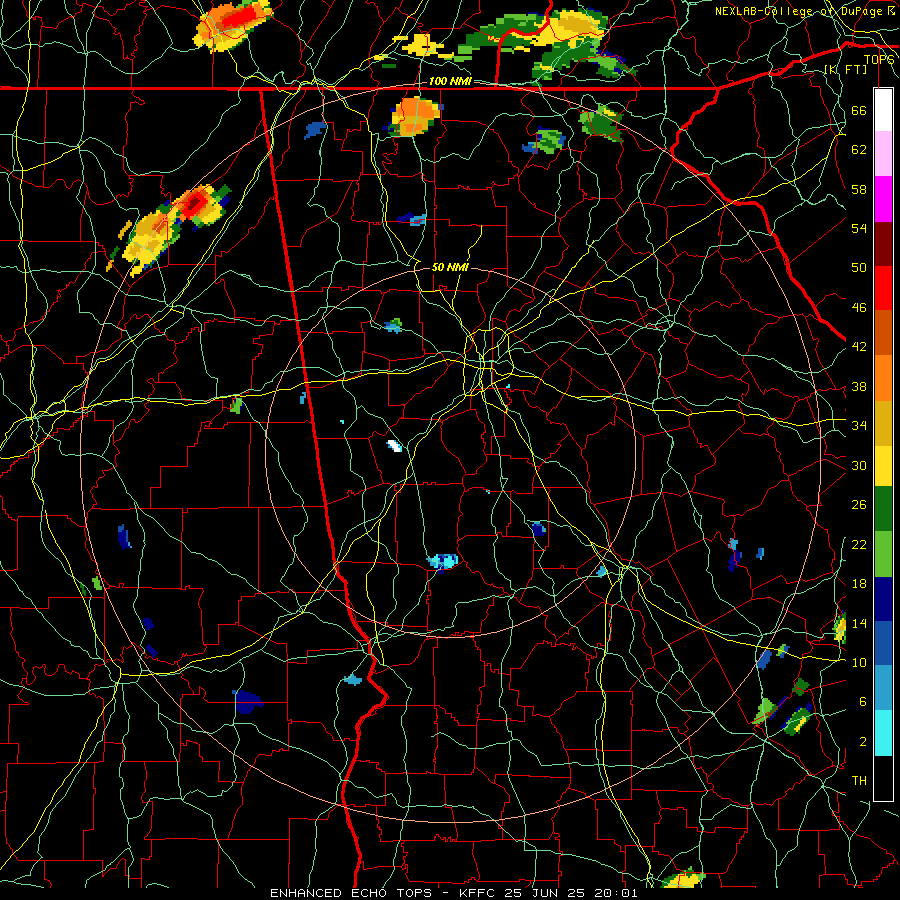
Task: Click legend value 30
Action: 859,465
